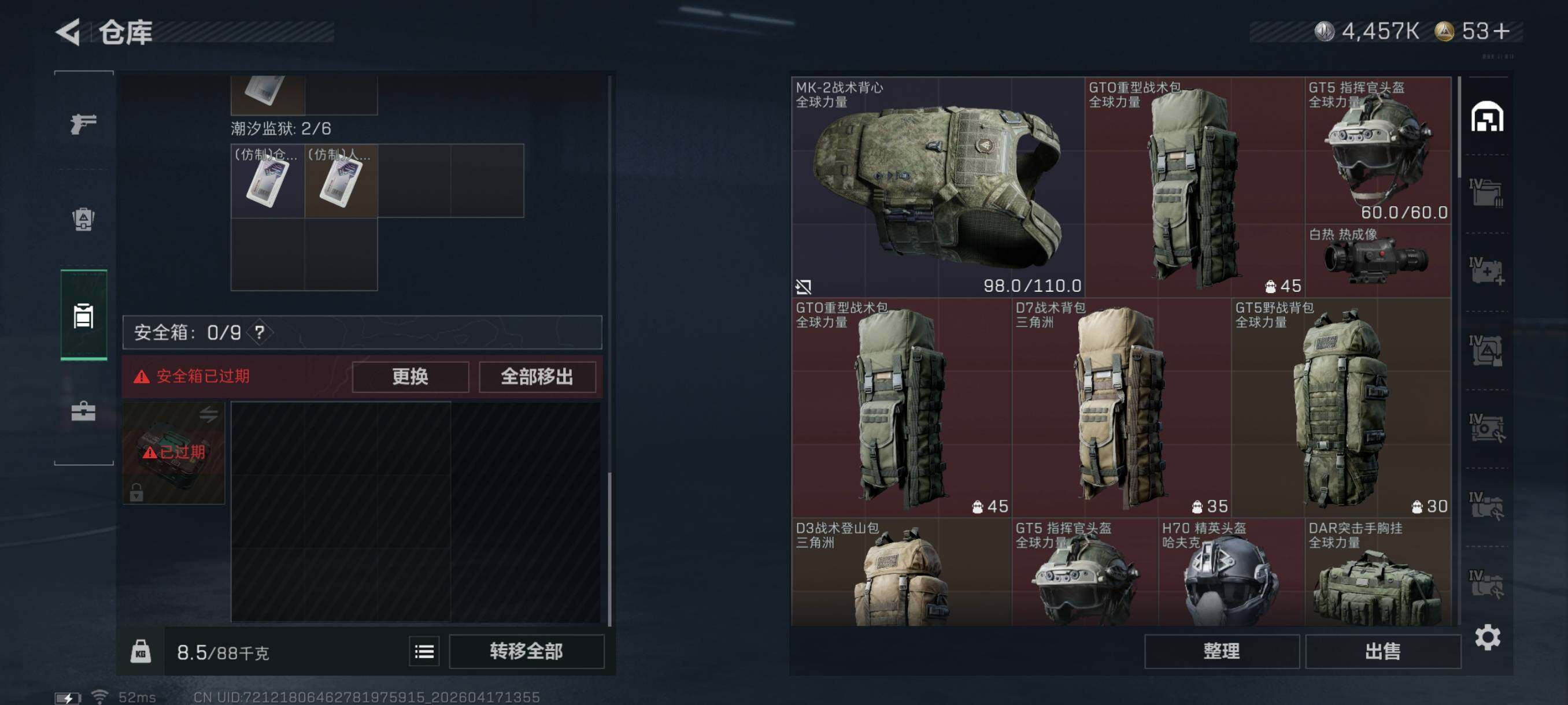Select the MK-2战术背心 vest item
The image size is (1568, 705).
pyautogui.click(x=938, y=187)
